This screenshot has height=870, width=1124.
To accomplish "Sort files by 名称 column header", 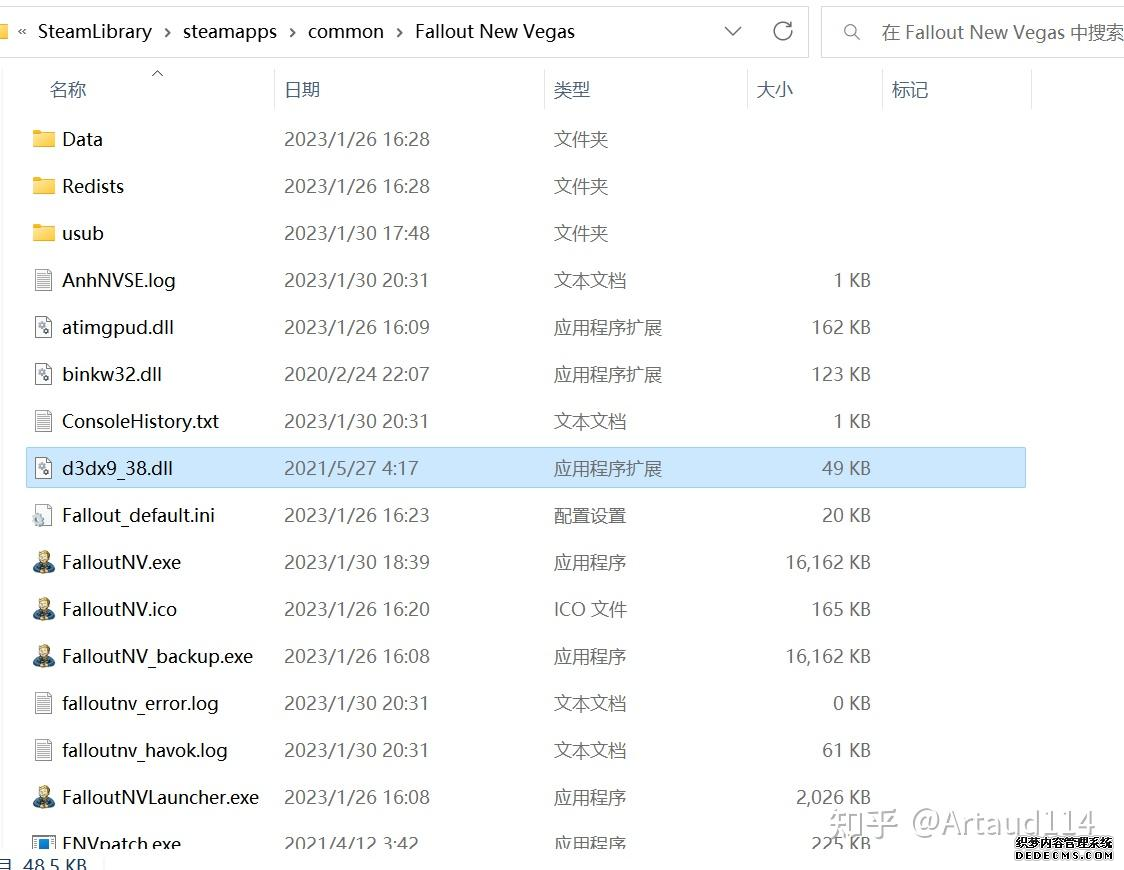I will point(68,90).
